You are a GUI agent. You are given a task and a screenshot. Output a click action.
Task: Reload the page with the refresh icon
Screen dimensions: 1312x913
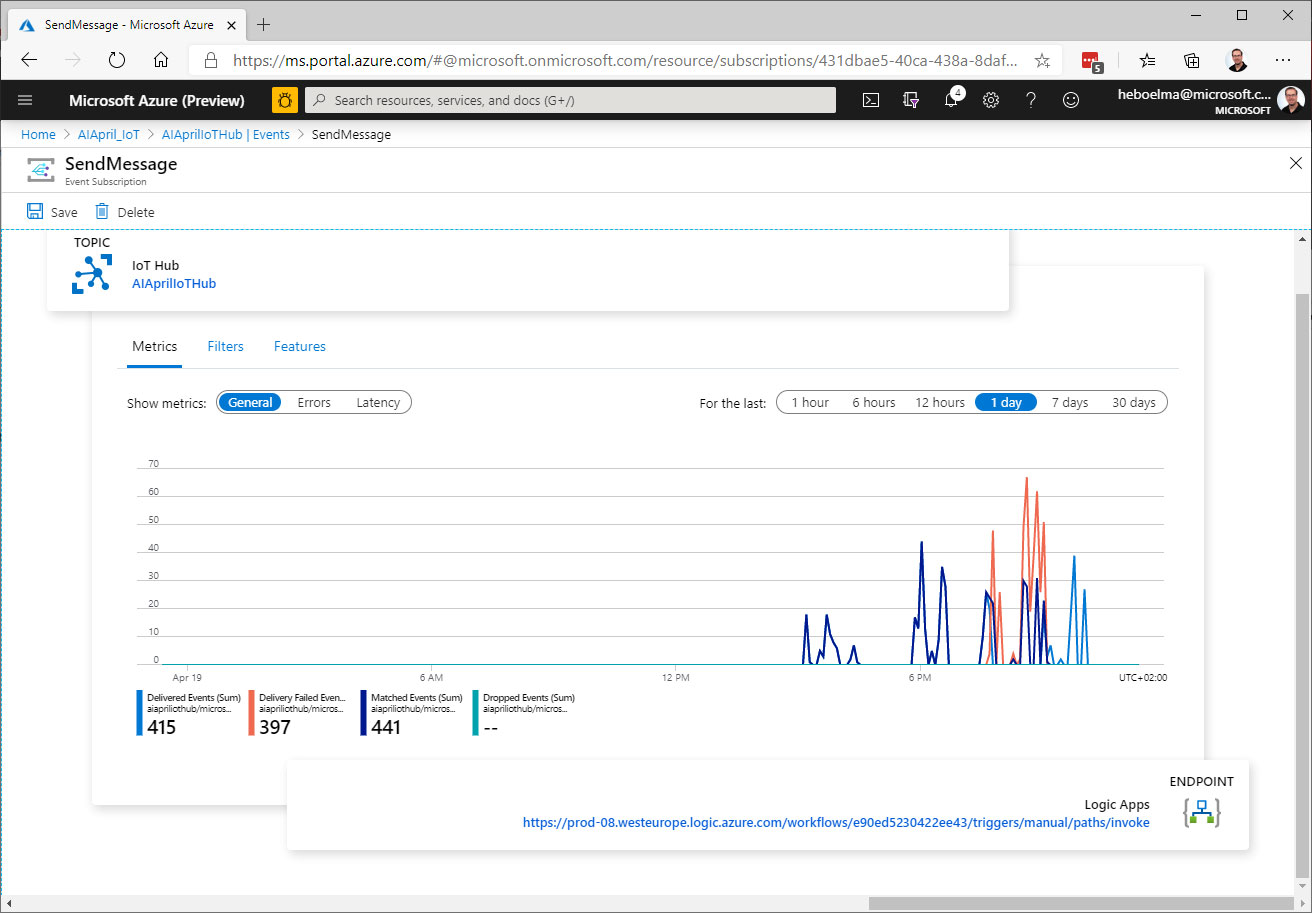click(117, 60)
